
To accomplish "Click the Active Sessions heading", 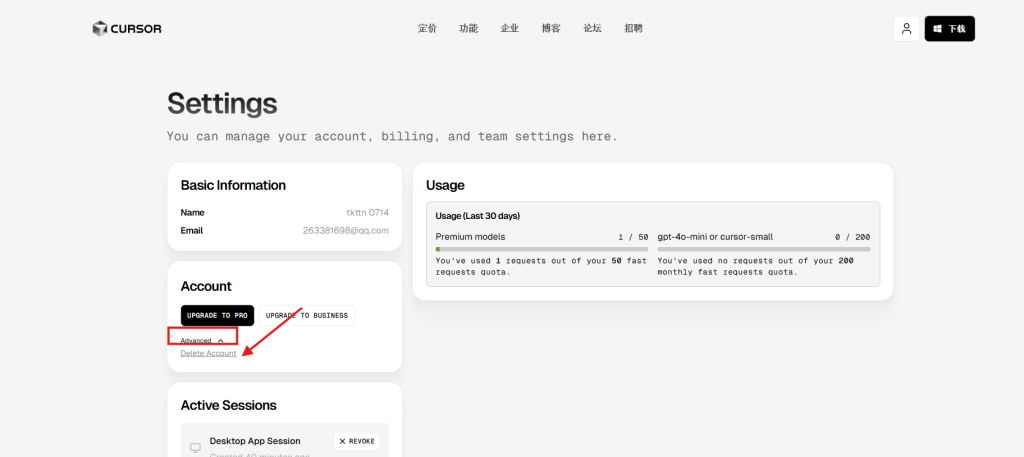I will pyautogui.click(x=229, y=405).
